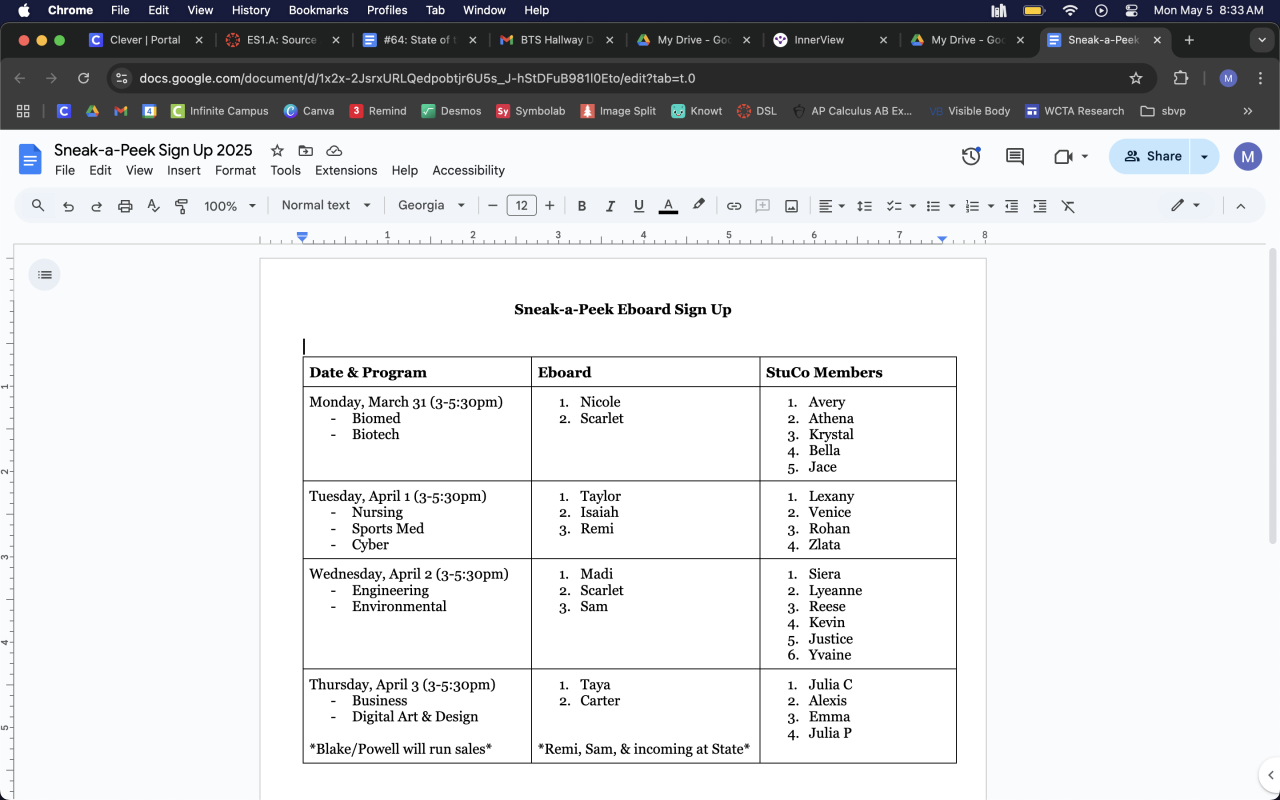Open the Extensions menu
The image size is (1280, 800).
346,170
